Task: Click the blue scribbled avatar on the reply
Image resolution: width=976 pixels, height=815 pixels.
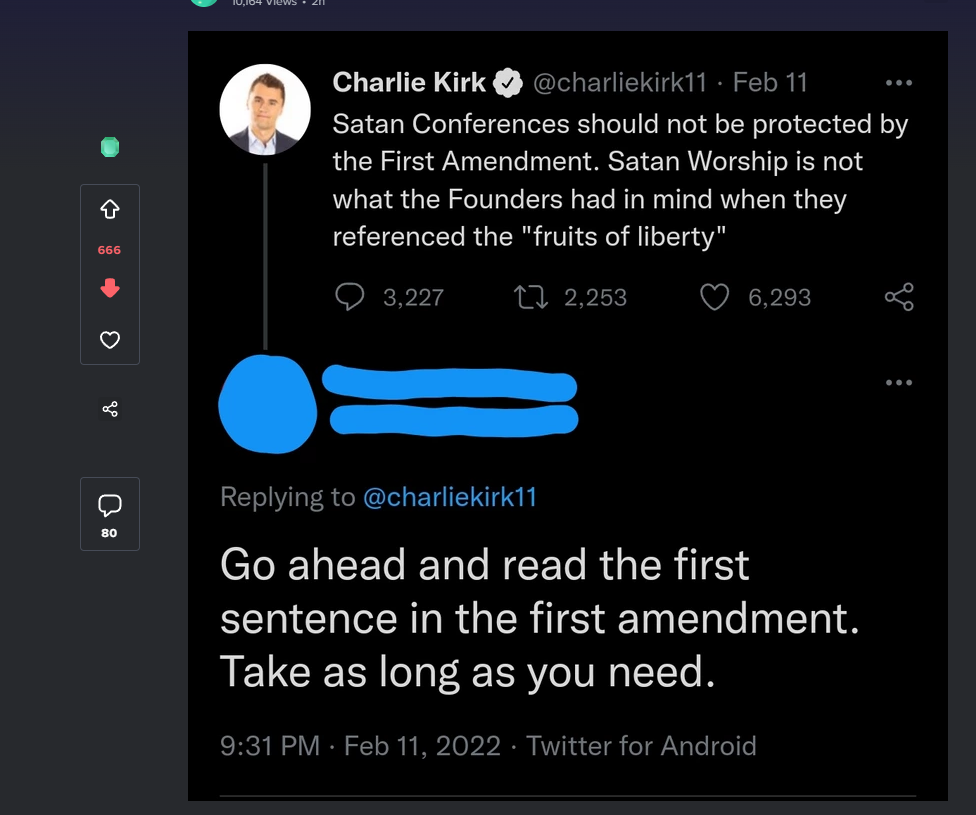Action: [267, 405]
